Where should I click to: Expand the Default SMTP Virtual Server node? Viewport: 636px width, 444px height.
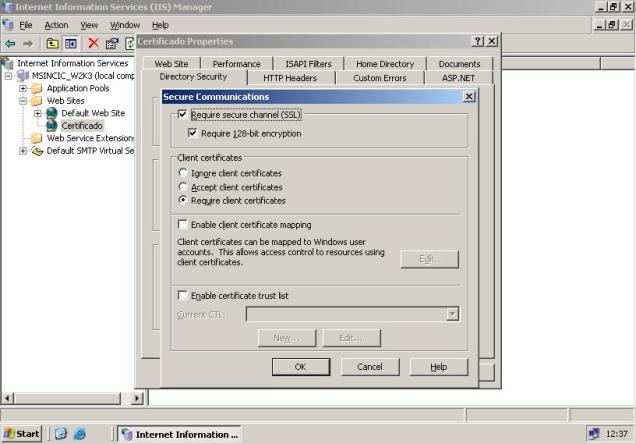[24, 151]
